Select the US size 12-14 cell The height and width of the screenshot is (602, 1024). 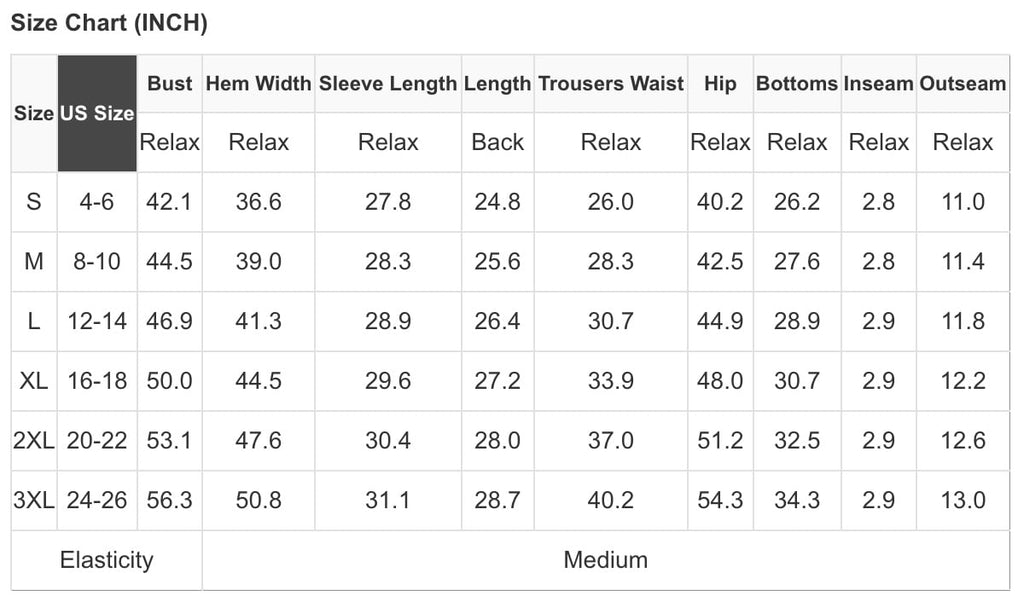point(97,322)
